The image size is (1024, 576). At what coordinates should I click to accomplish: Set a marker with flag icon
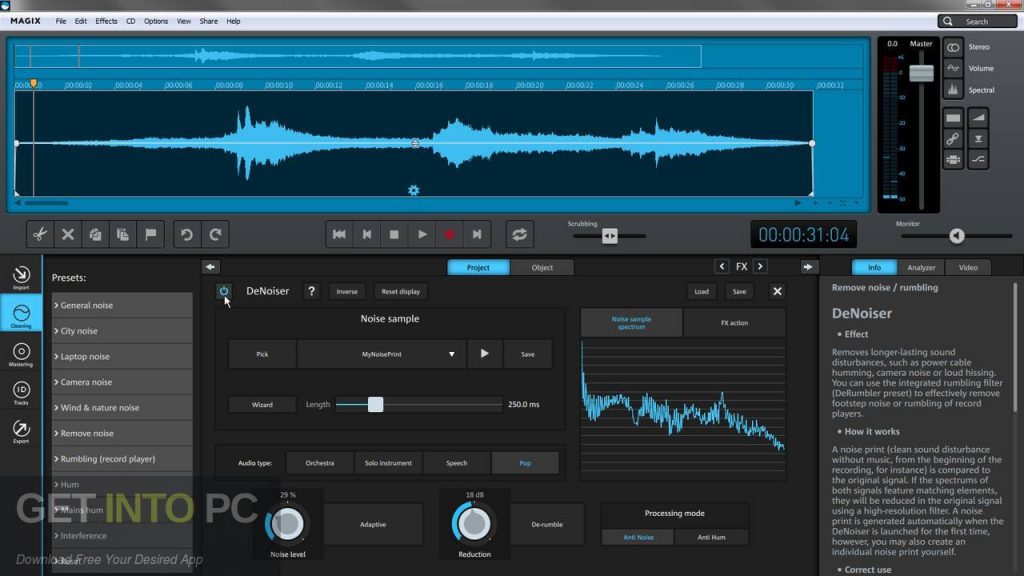pos(151,234)
